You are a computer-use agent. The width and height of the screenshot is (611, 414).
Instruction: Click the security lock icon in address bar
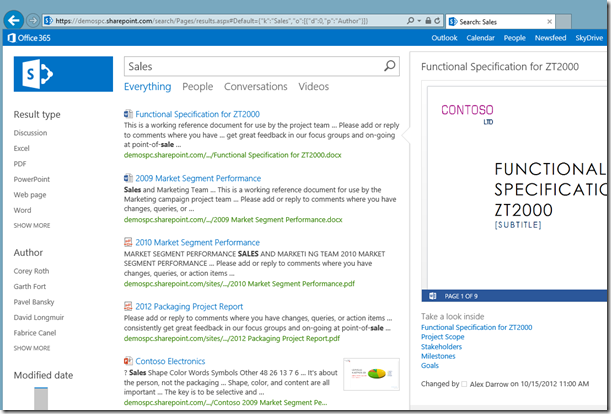(428, 21)
